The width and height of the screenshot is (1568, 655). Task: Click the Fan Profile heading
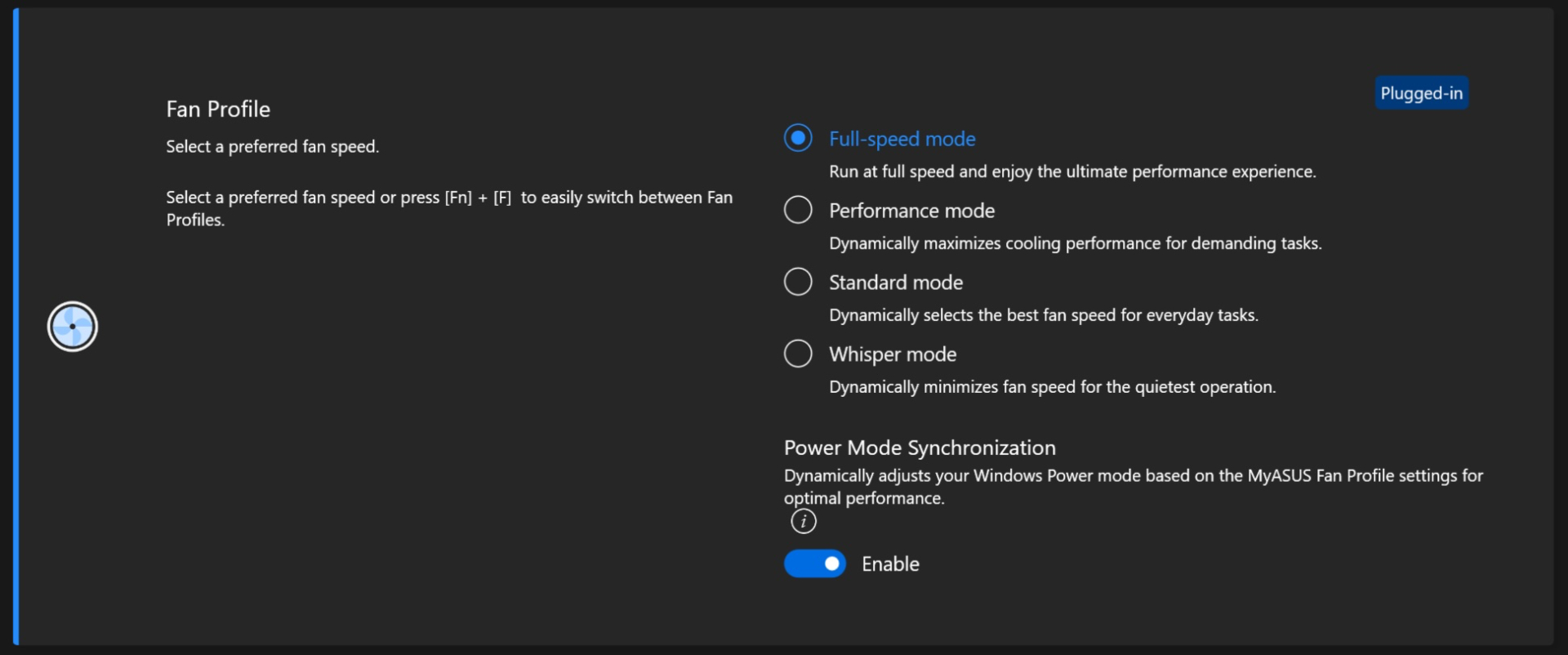(218, 109)
